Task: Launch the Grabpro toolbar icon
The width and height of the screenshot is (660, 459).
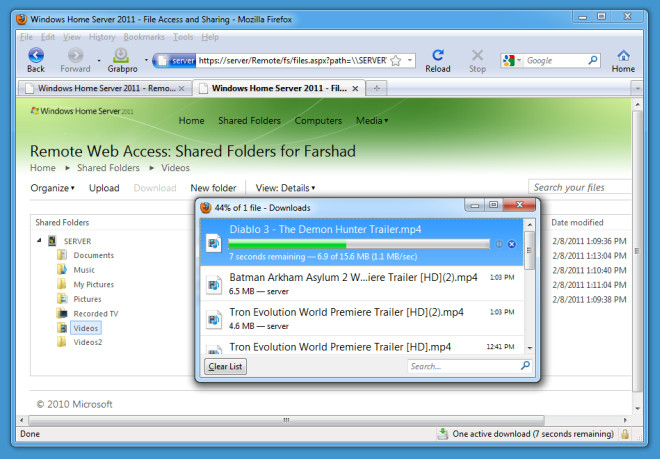Action: pyautogui.click(x=121, y=55)
